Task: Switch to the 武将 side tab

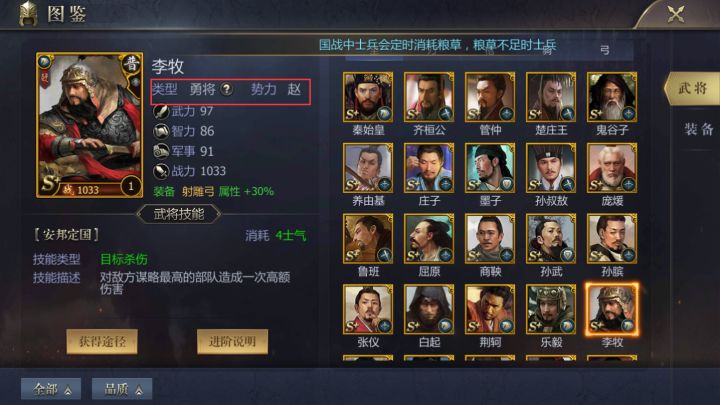Action: click(x=692, y=88)
